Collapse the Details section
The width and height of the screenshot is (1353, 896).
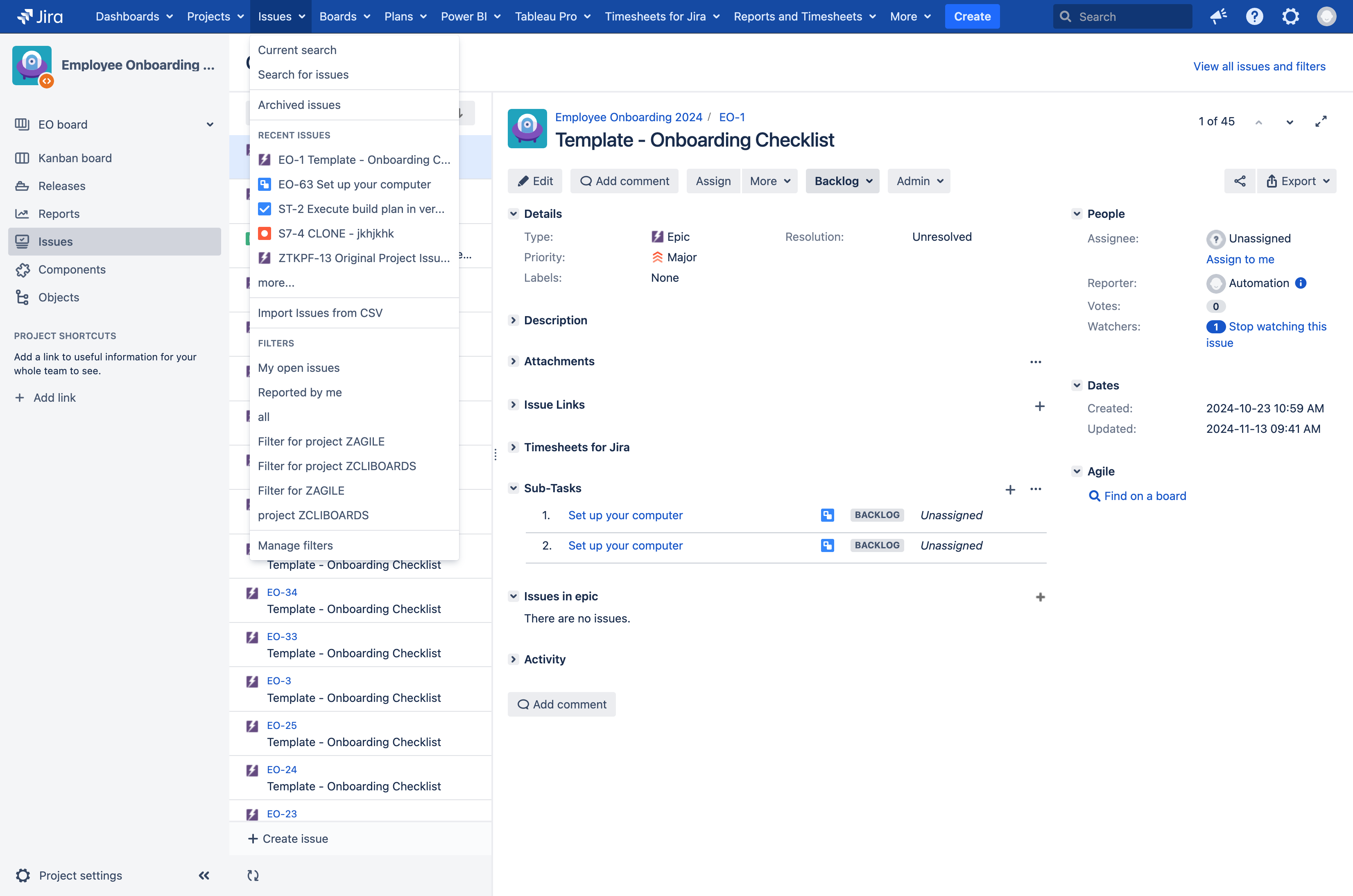(513, 214)
